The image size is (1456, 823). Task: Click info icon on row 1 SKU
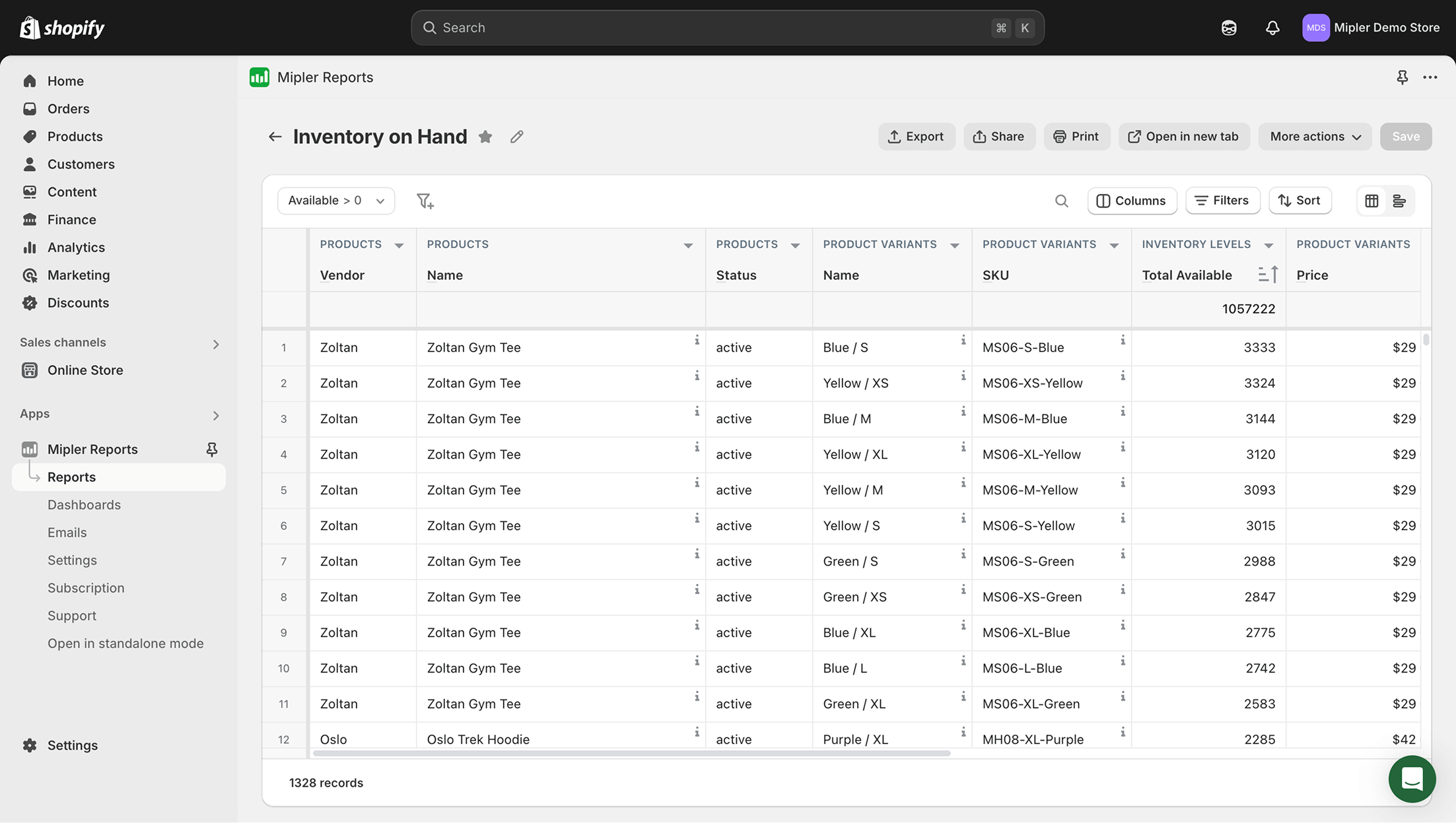click(1123, 340)
